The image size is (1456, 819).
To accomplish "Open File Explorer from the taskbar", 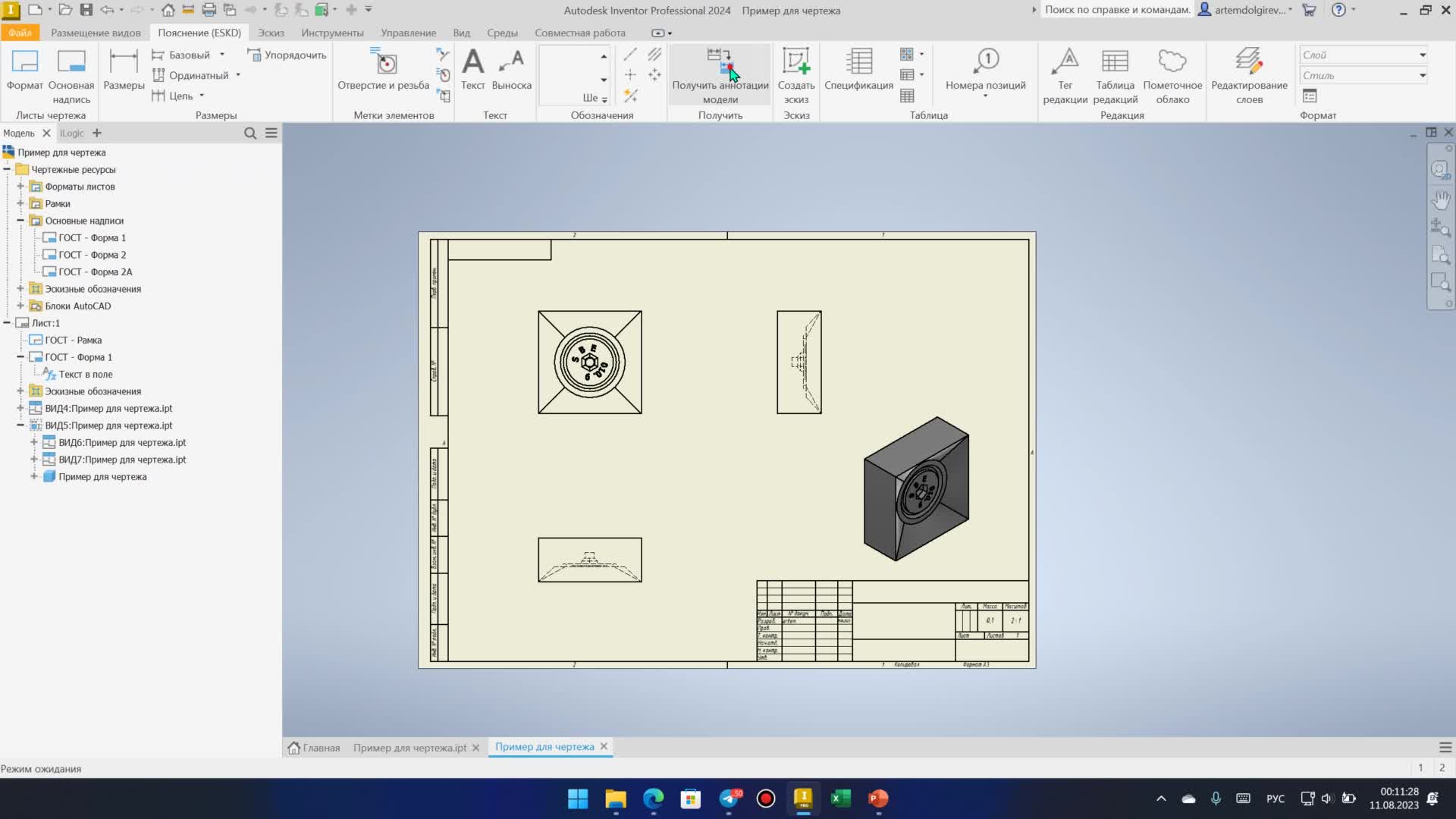I will 616,799.
